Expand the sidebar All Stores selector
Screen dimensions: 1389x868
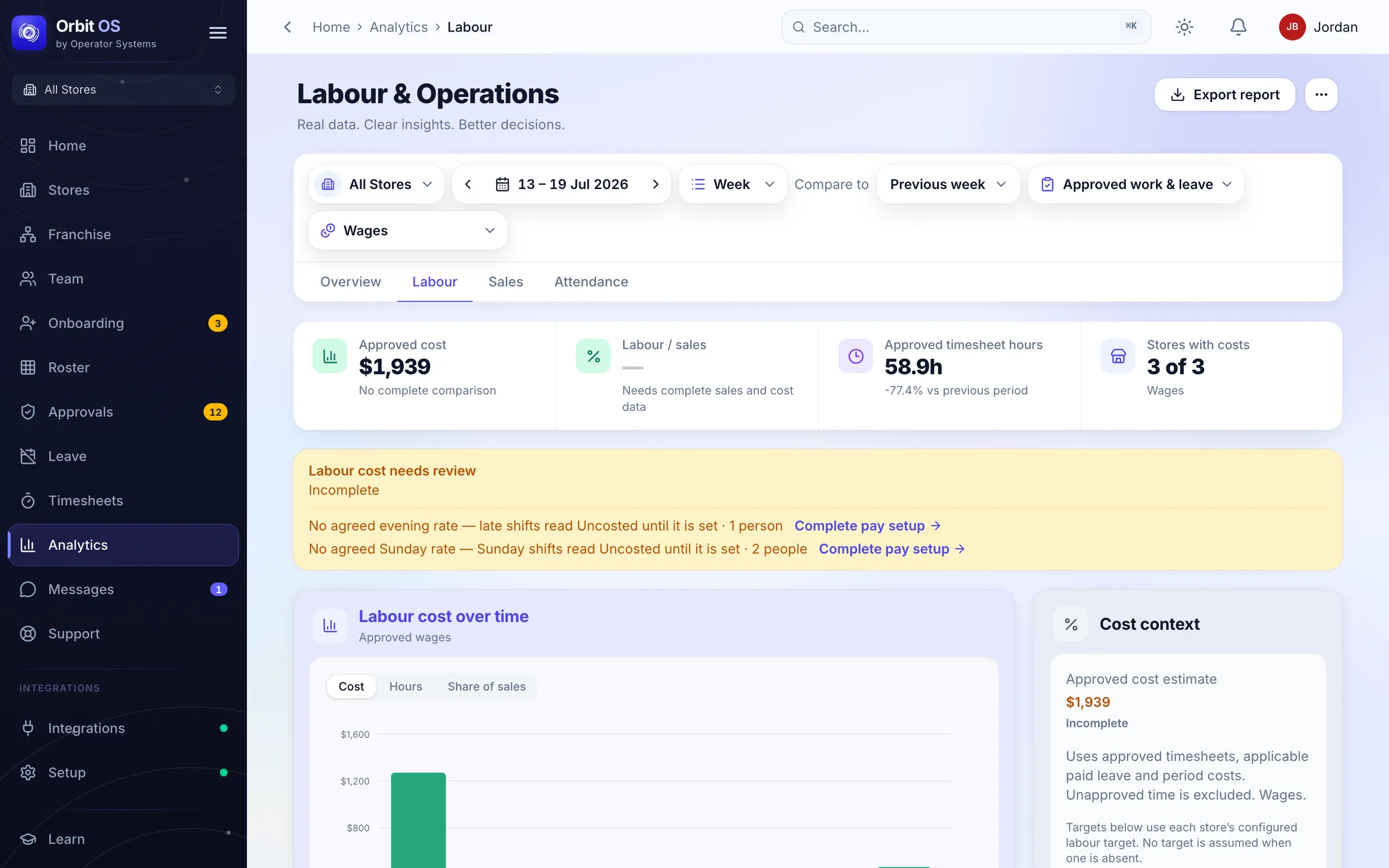tap(123, 90)
